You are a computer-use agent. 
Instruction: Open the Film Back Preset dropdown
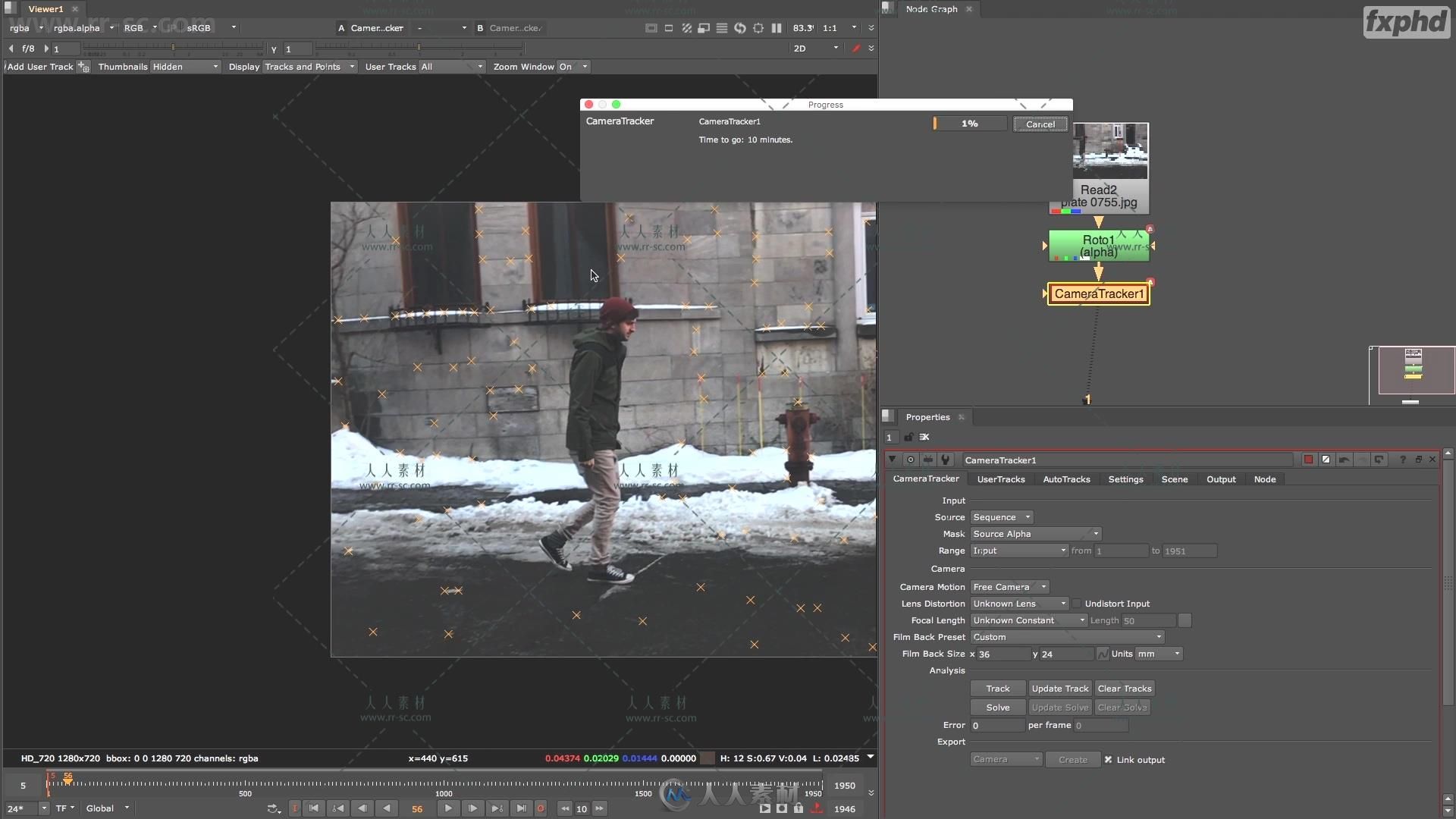click(1063, 636)
